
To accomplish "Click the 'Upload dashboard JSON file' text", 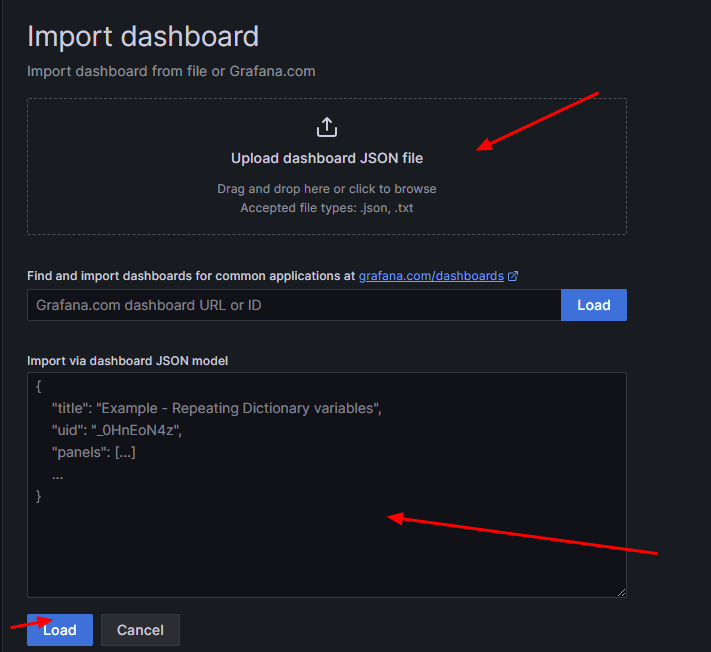I will [x=327, y=158].
